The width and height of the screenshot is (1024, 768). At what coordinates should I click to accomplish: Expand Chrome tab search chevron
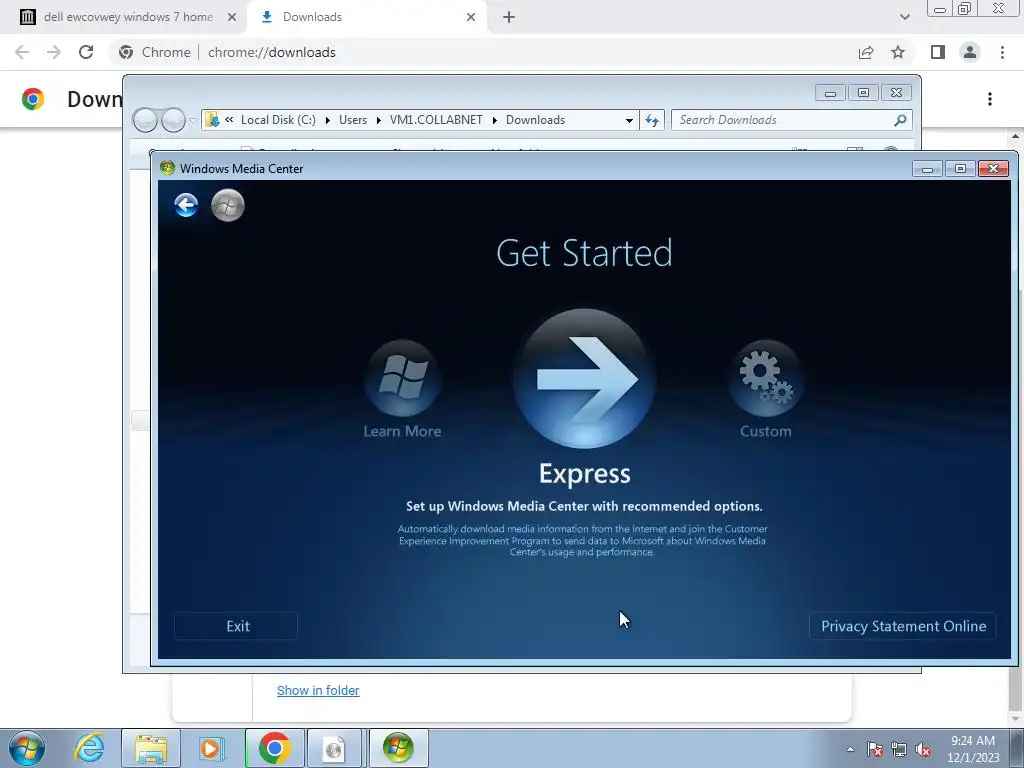point(904,17)
